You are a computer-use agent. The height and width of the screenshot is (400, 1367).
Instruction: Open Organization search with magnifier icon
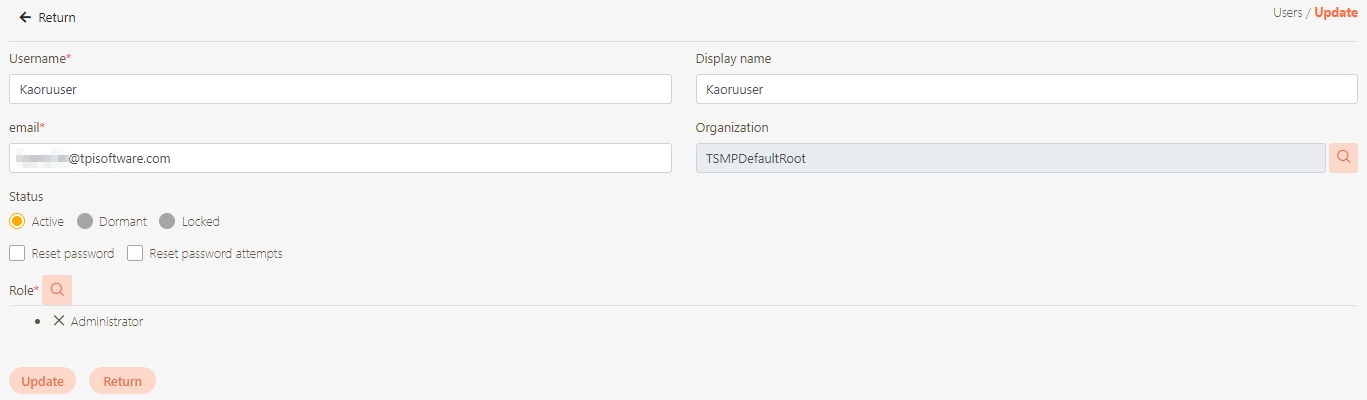(1343, 158)
